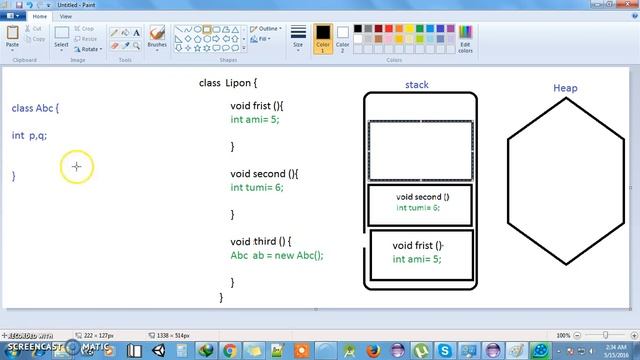This screenshot has width=640, height=360.
Task: Select the Color picker eyedropper tool
Action: click(x=125, y=45)
